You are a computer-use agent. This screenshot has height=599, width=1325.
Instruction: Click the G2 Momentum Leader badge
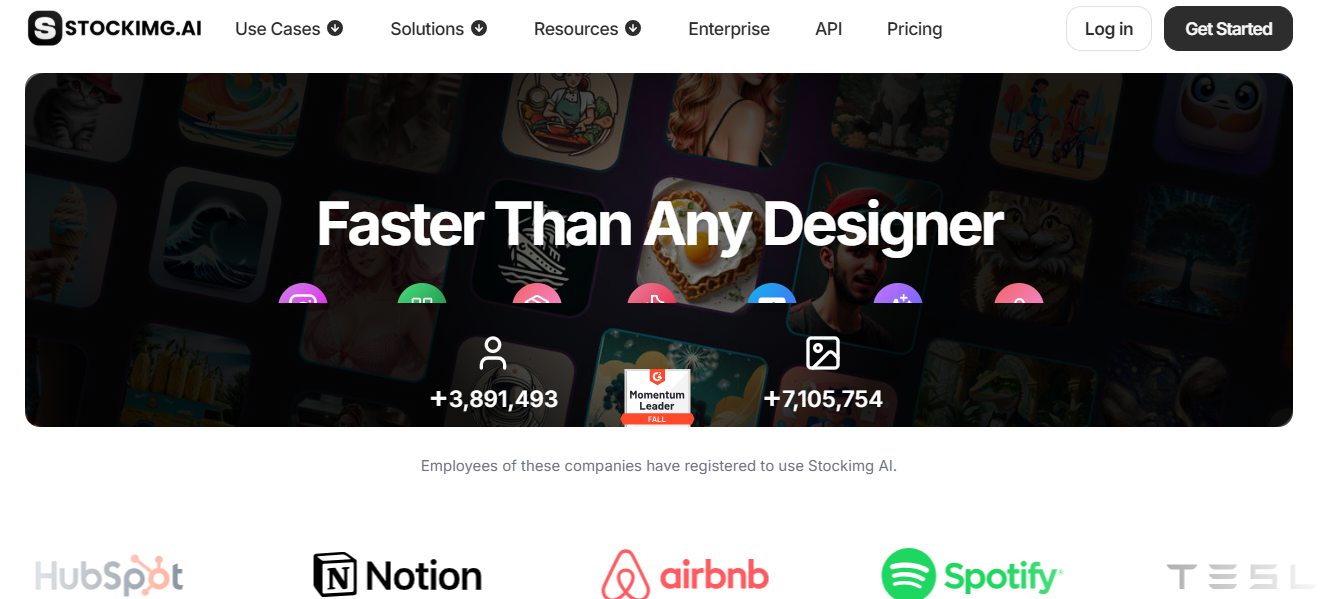click(x=657, y=396)
